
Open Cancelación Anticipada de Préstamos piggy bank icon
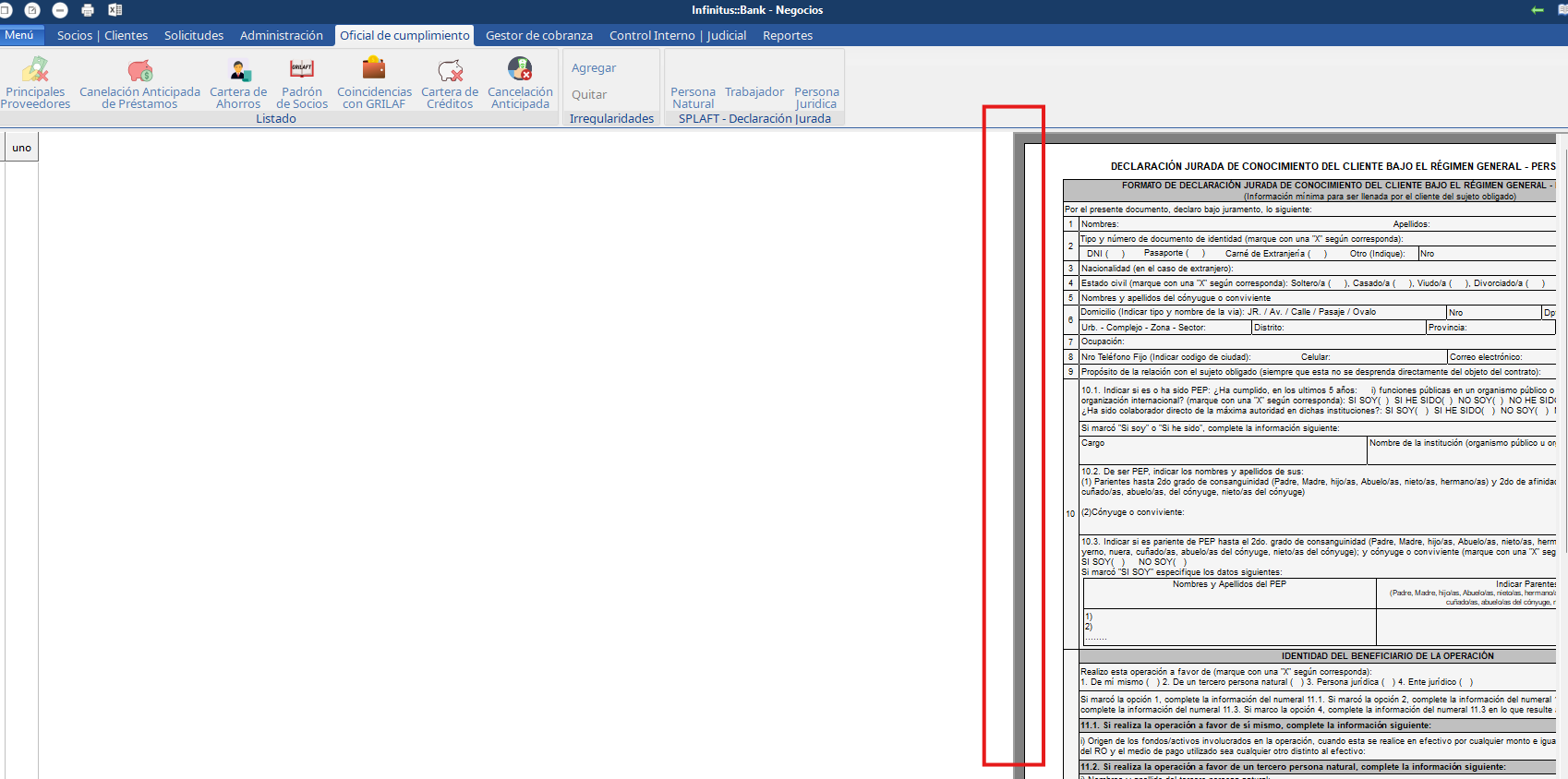pyautogui.click(x=139, y=70)
